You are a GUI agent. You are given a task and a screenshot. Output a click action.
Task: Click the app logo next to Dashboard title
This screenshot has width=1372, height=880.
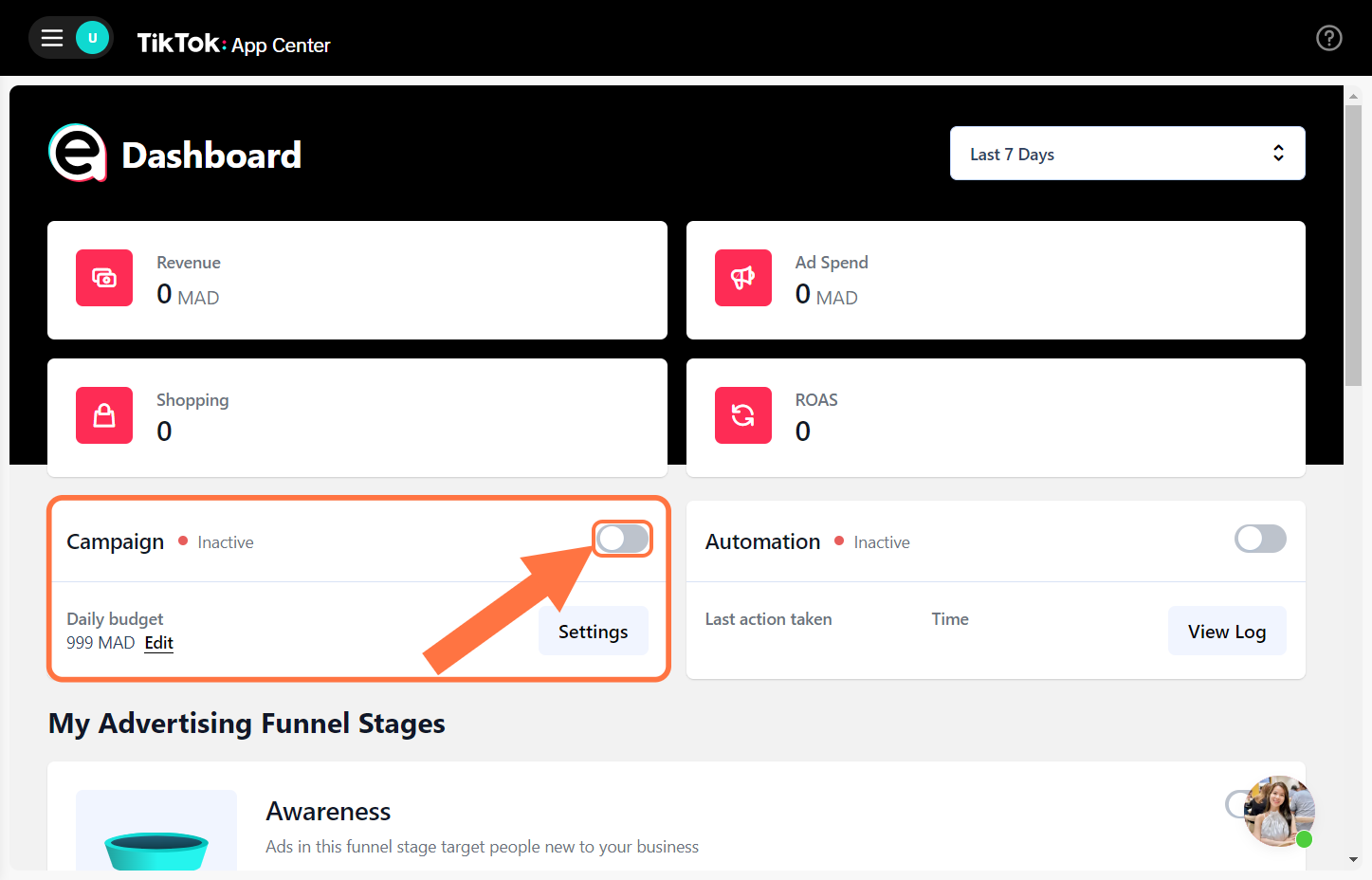[x=77, y=152]
